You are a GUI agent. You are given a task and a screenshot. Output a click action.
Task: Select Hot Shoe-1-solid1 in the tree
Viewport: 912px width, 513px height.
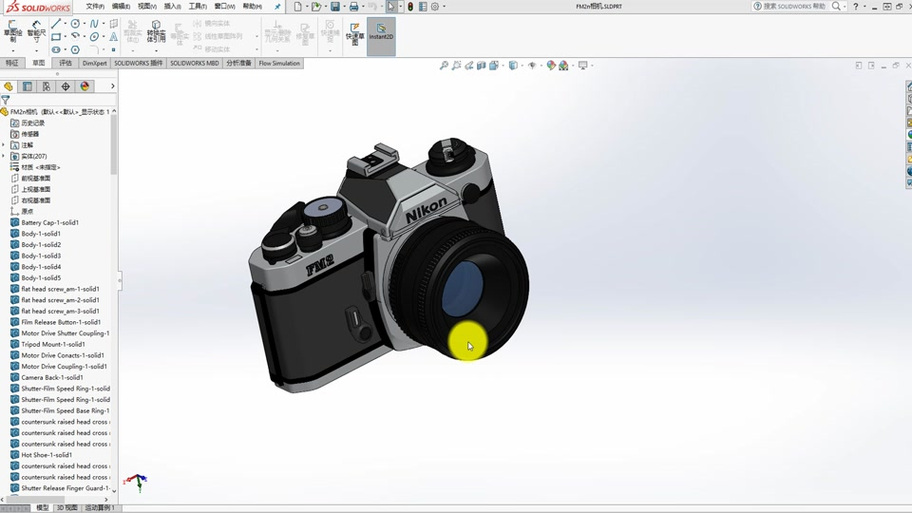click(x=47, y=455)
